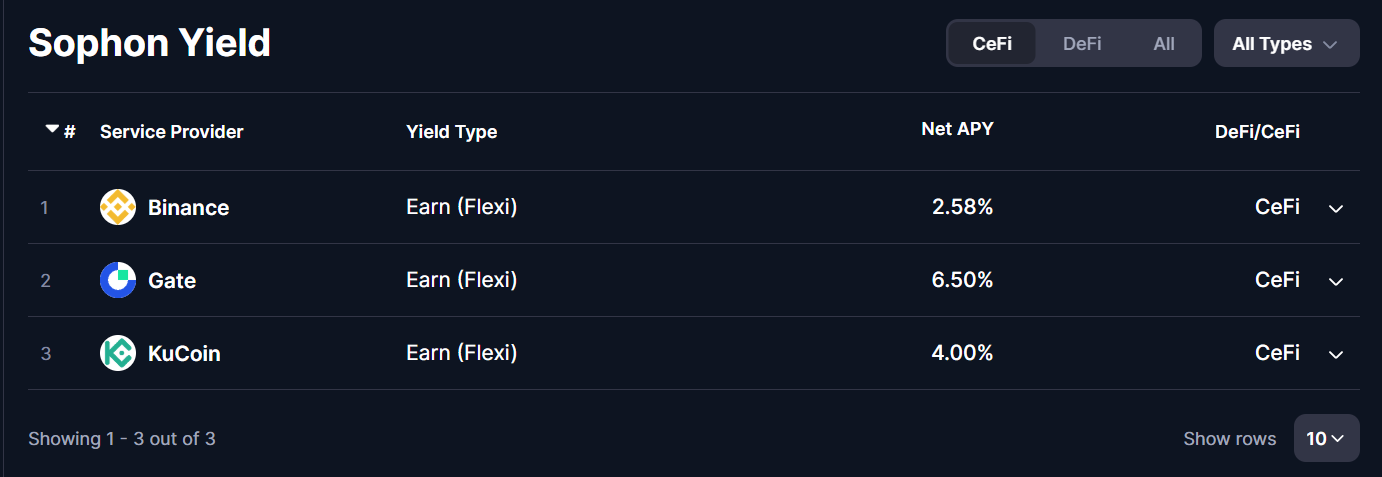The image size is (1382, 477).
Task: Select the CeFi filter tab
Action: [992, 44]
